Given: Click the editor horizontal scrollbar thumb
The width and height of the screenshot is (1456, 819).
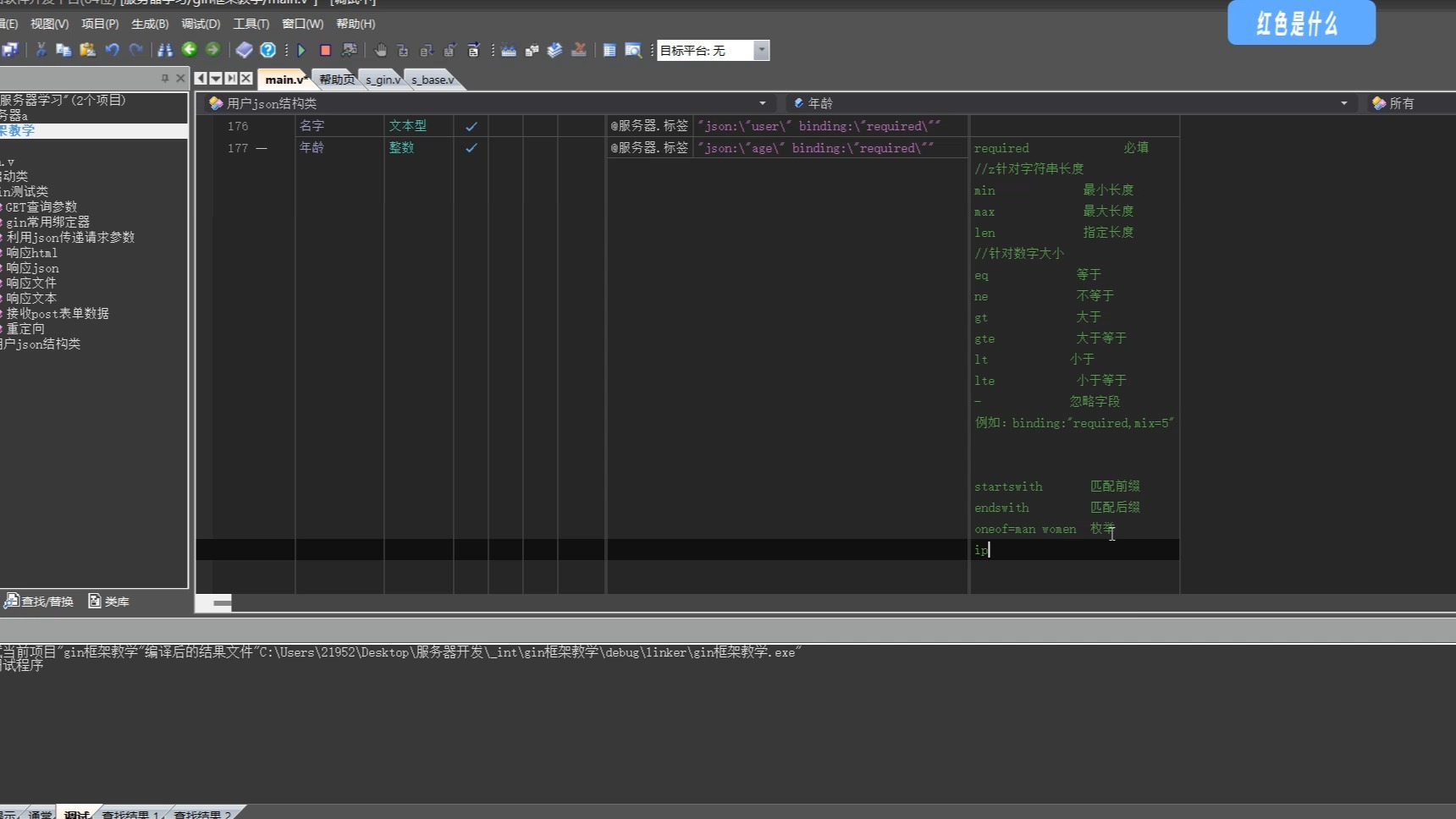Looking at the screenshot, I should (222, 602).
